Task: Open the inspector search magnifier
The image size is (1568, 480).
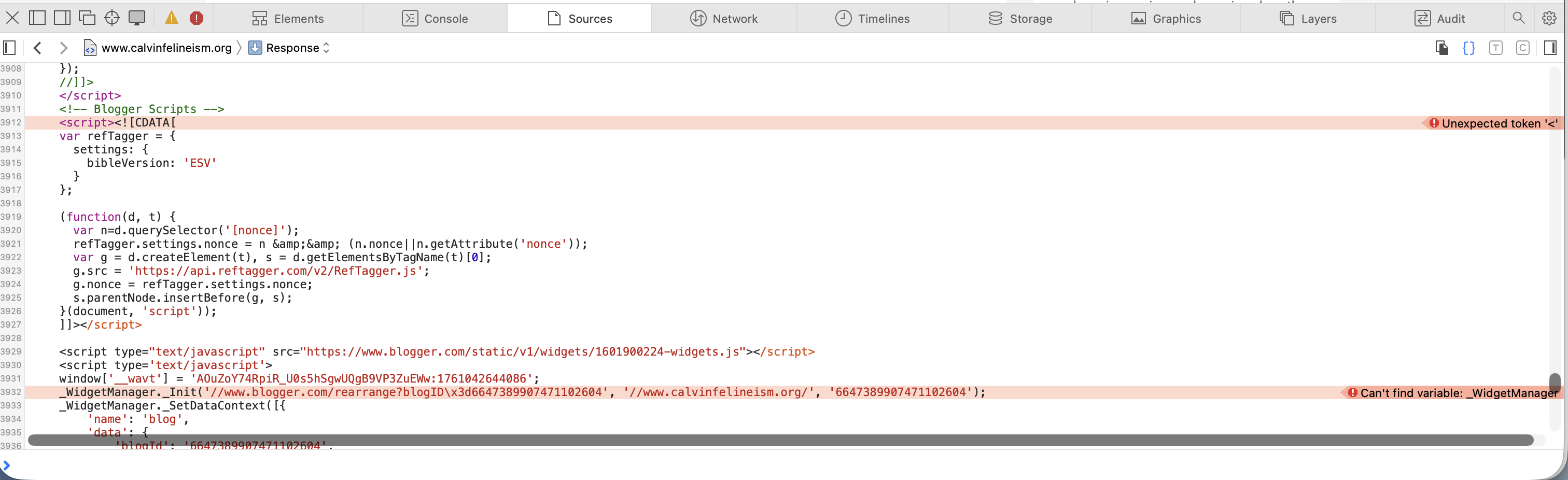Action: click(1519, 18)
